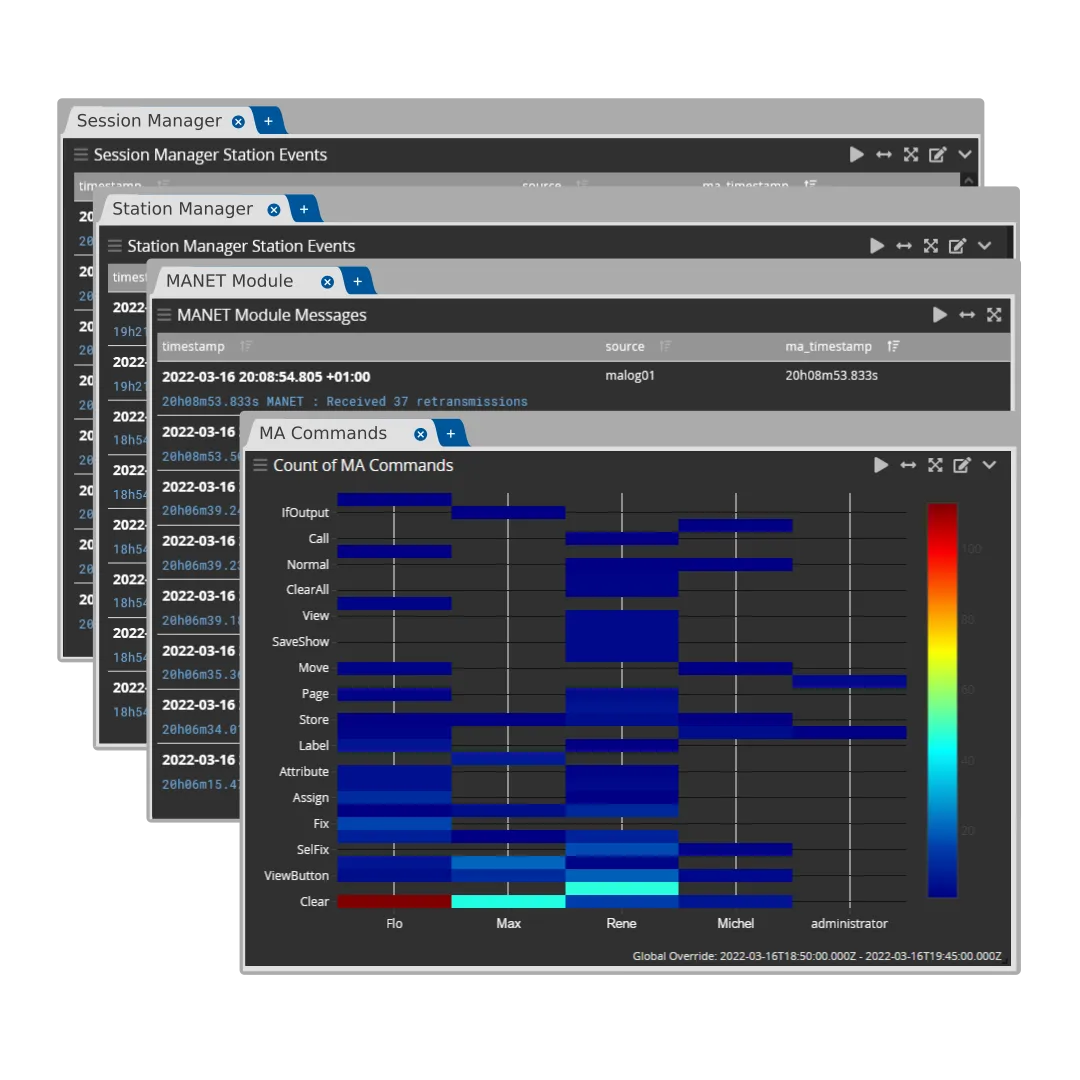Toggle width arrows on MANET Module Messages
The image size is (1080, 1080).
coord(967,315)
